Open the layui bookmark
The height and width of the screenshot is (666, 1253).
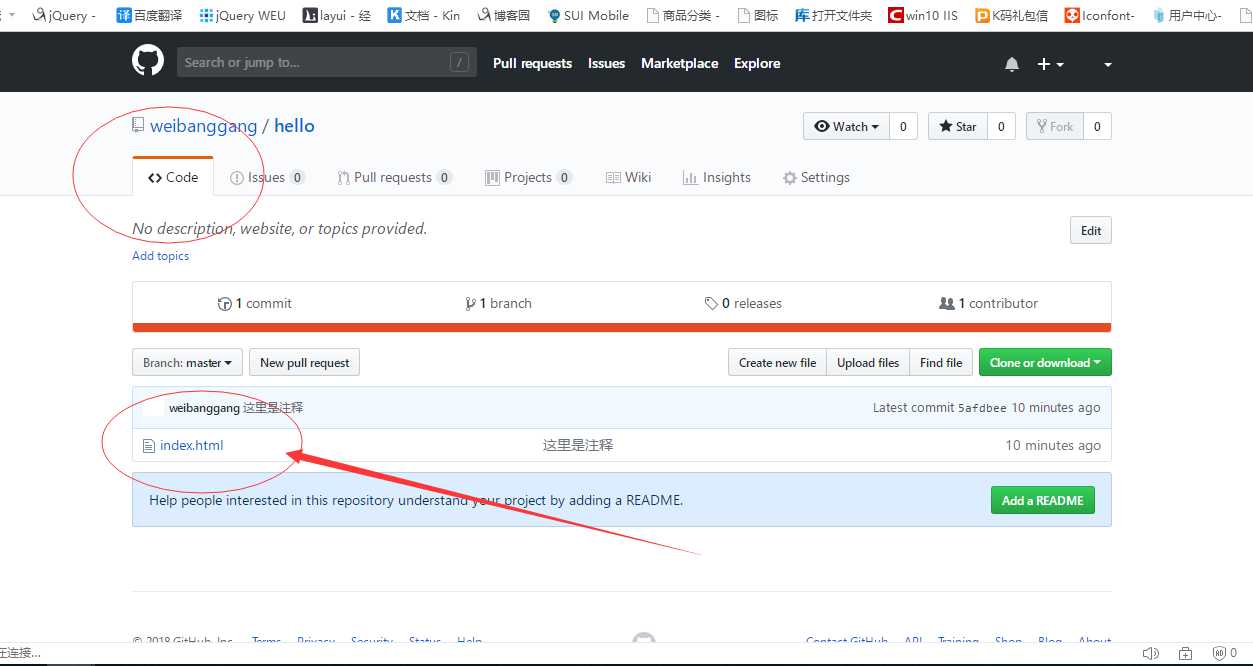click(337, 15)
